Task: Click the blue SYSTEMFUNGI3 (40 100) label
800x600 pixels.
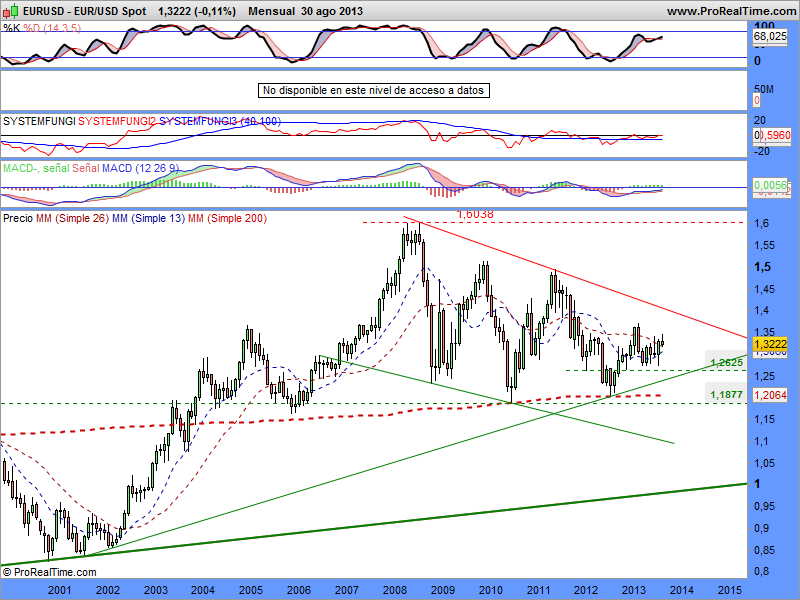Action: point(220,121)
